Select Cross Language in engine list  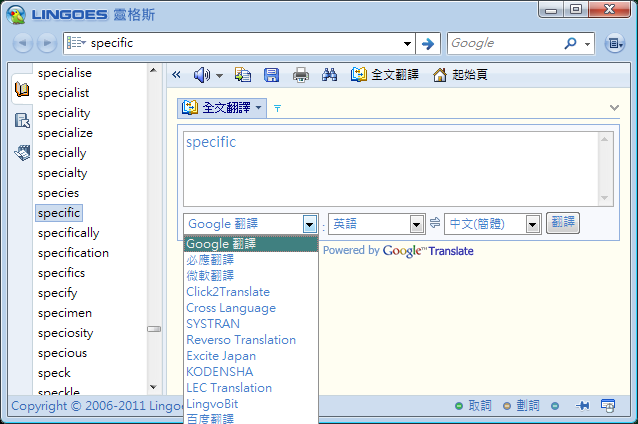[251, 308]
